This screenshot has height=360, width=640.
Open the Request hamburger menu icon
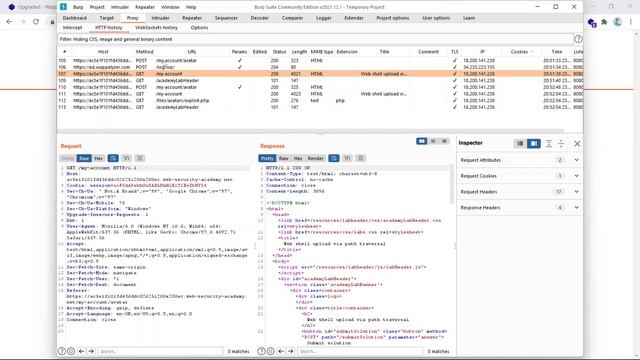pos(140,158)
